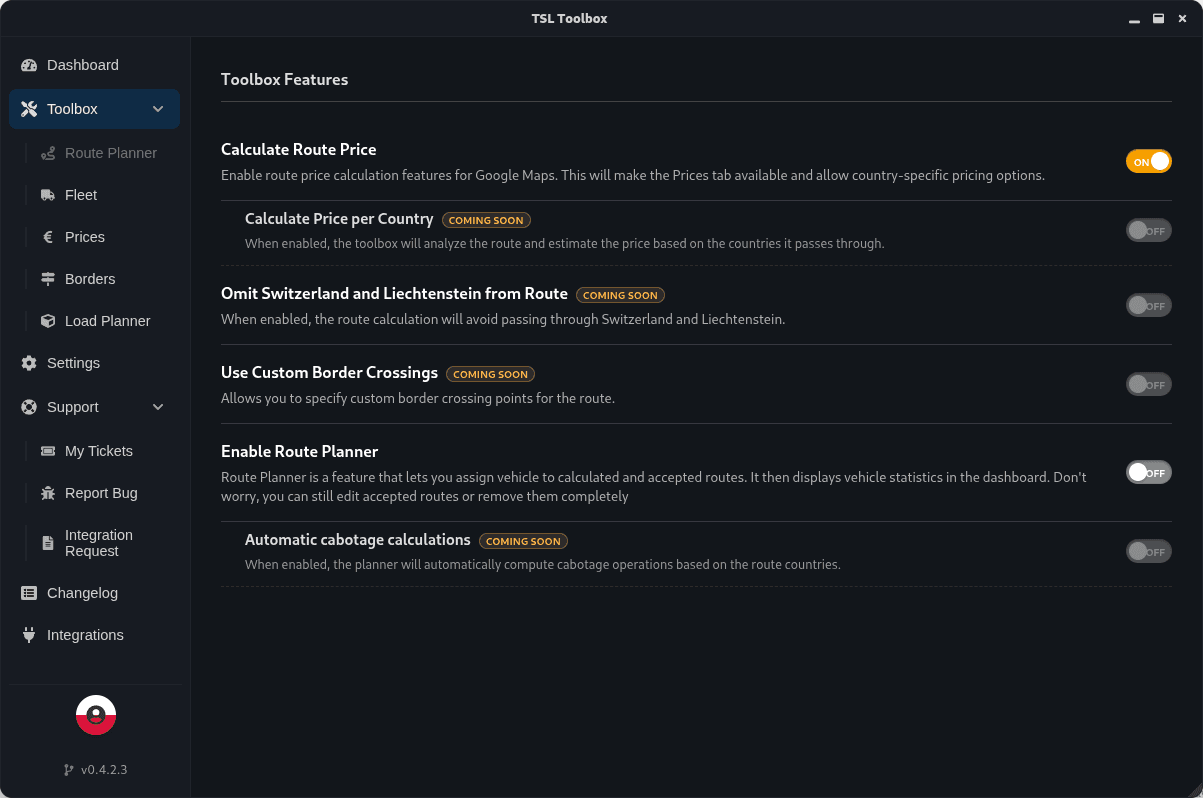Click the Changelog list icon

(29, 593)
